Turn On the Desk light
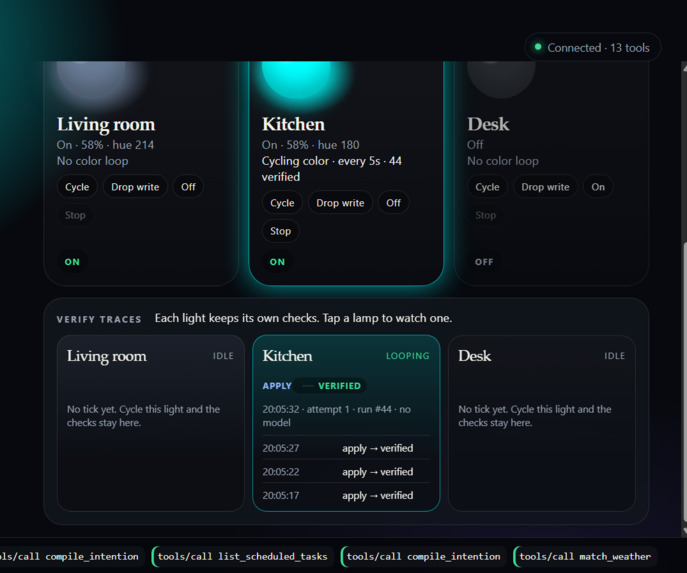687x573 pixels. click(598, 187)
